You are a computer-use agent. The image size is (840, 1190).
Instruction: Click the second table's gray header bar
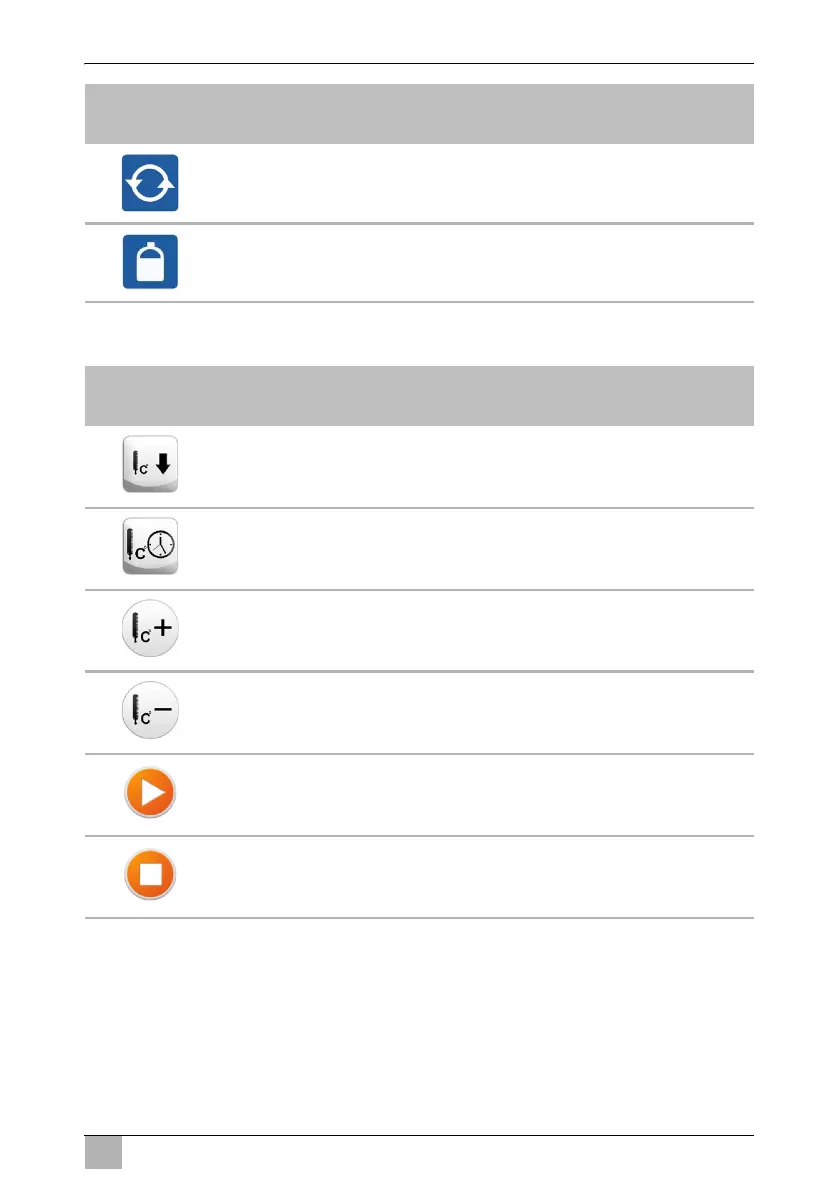click(419, 396)
